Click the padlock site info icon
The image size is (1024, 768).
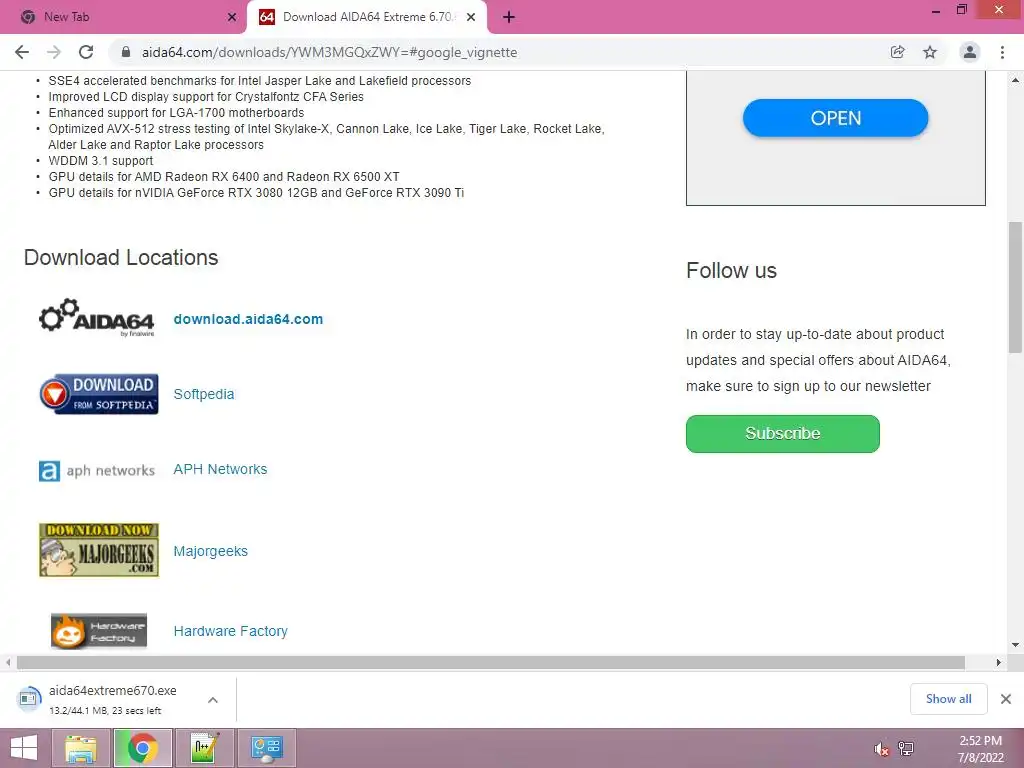coord(126,52)
